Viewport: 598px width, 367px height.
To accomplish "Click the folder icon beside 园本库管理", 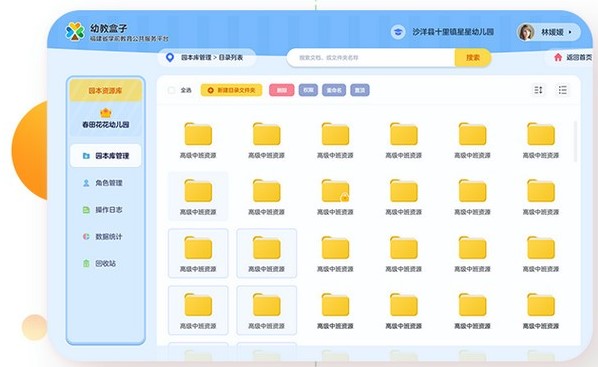I will point(86,156).
